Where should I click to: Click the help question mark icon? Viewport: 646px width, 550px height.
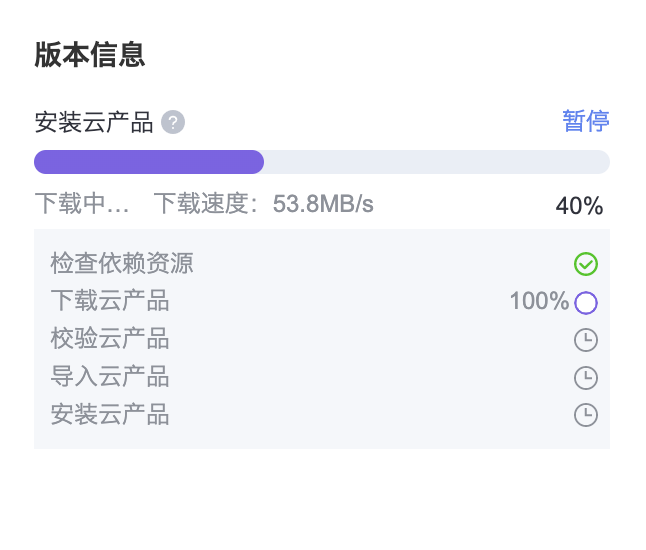point(173,123)
